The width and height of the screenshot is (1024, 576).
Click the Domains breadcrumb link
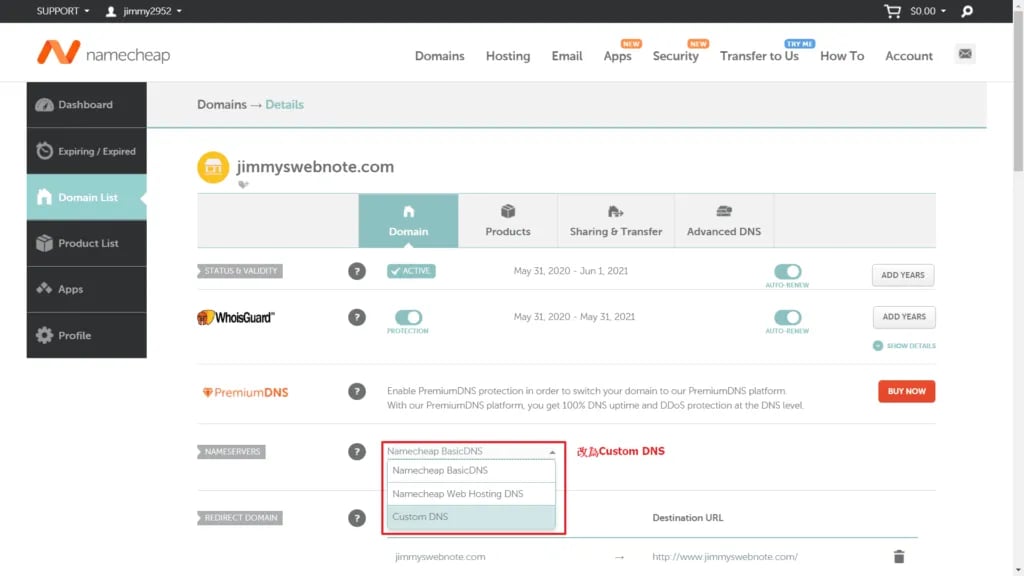click(x=222, y=104)
